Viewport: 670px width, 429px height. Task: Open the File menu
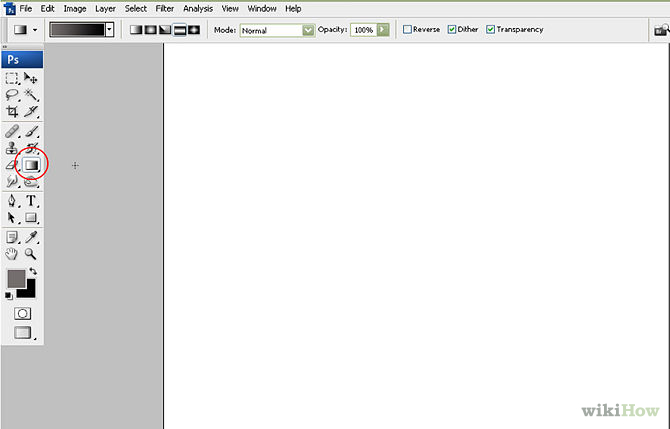[x=26, y=9]
